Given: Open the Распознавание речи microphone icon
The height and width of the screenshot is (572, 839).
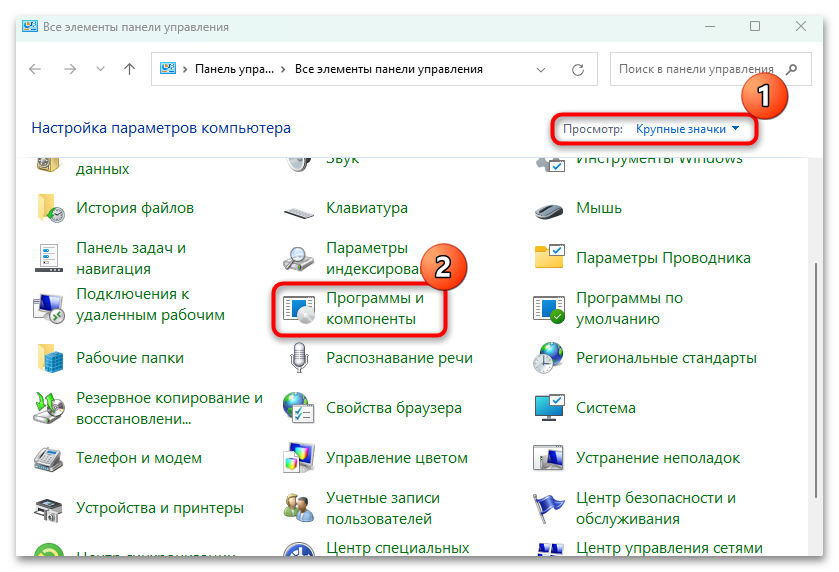Looking at the screenshot, I should click(x=299, y=358).
